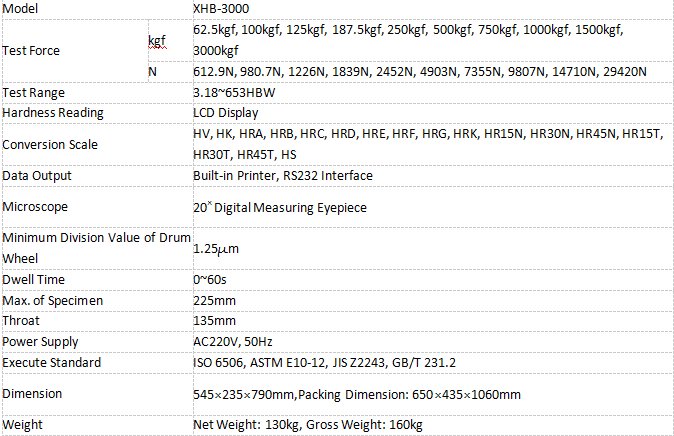Click the Dwell Time 0~60s value
The image size is (674, 436).
[212, 280]
